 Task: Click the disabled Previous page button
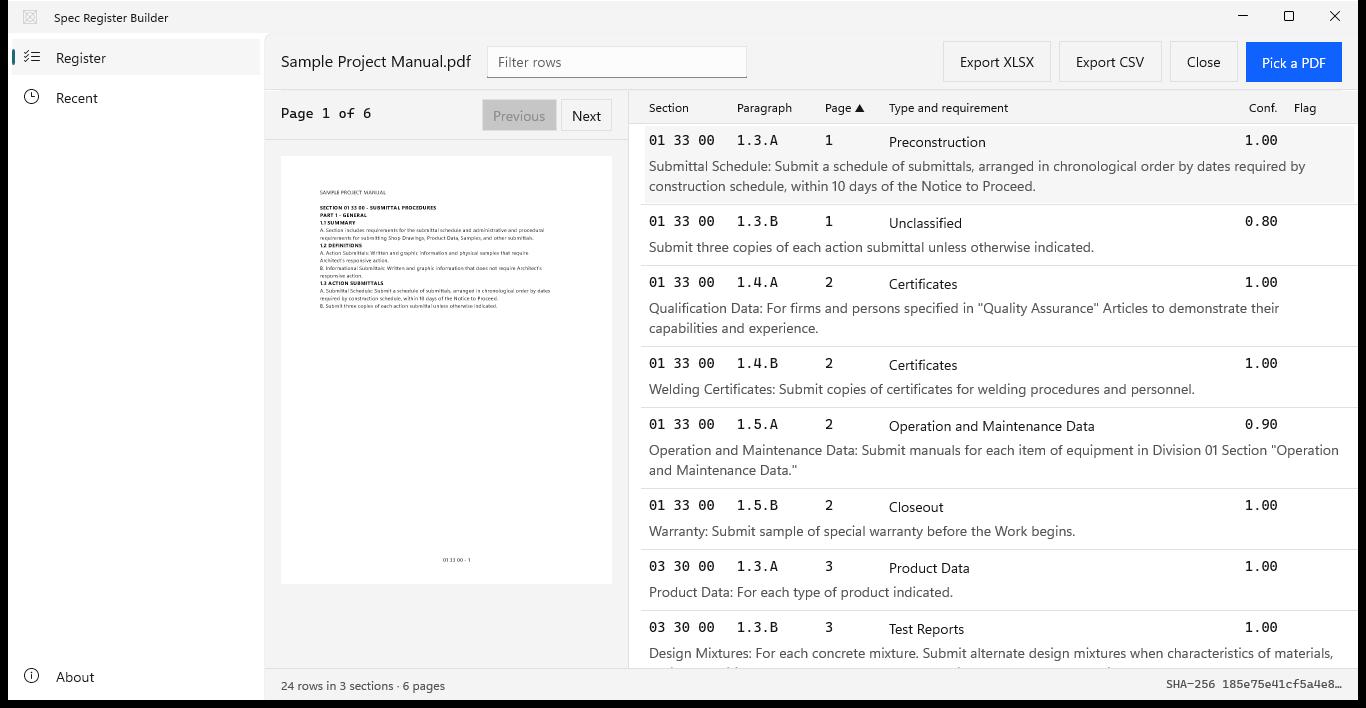519,115
